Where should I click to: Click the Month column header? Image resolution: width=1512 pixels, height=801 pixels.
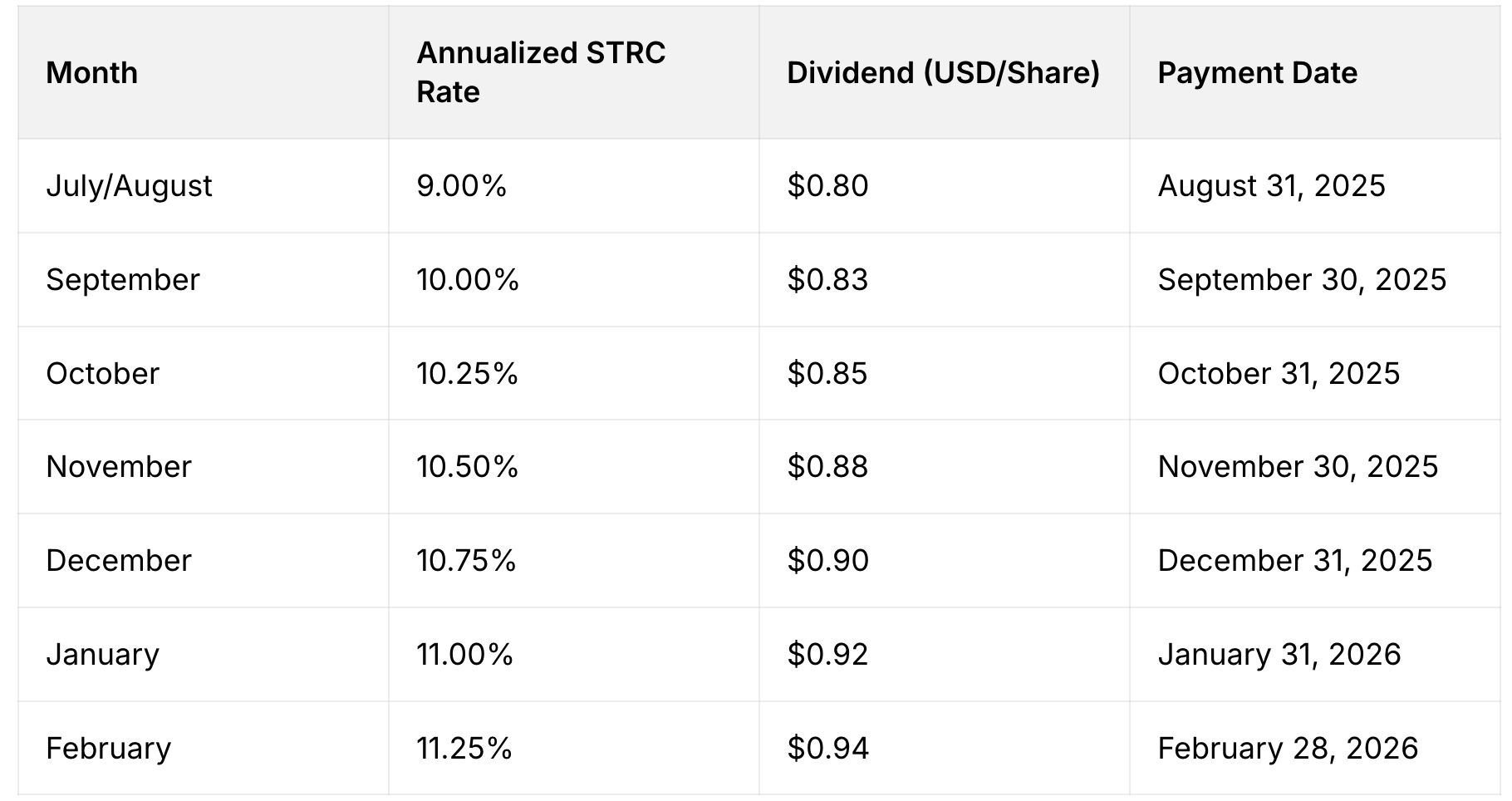92,73
